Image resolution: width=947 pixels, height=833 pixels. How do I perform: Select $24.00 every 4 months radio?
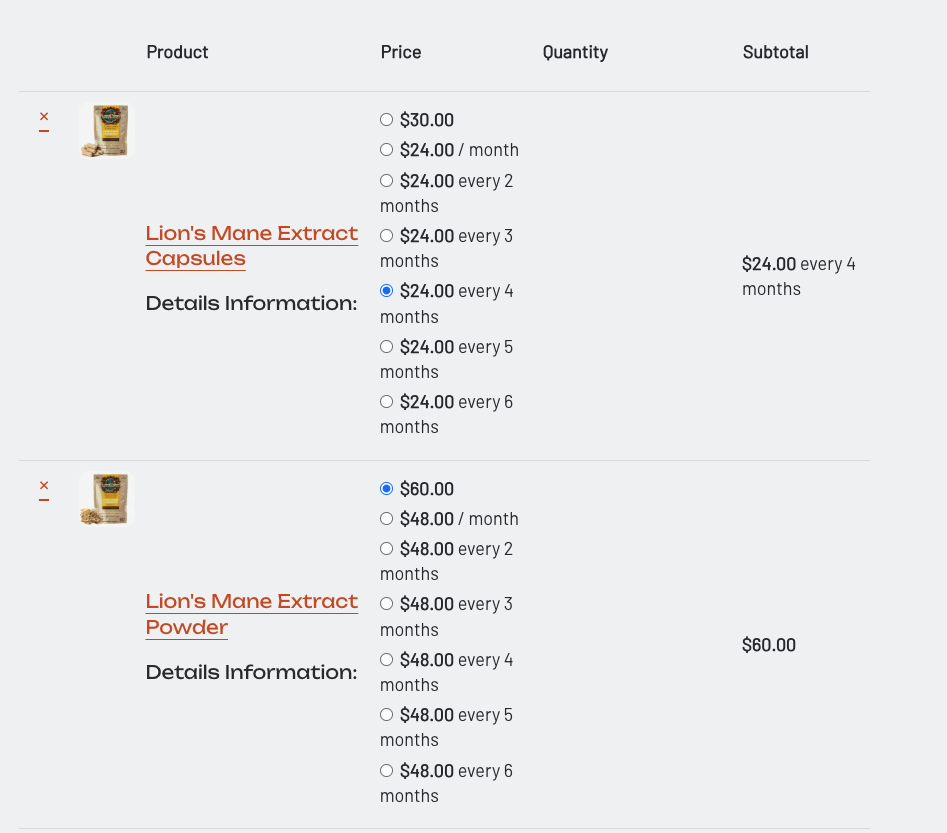point(387,291)
